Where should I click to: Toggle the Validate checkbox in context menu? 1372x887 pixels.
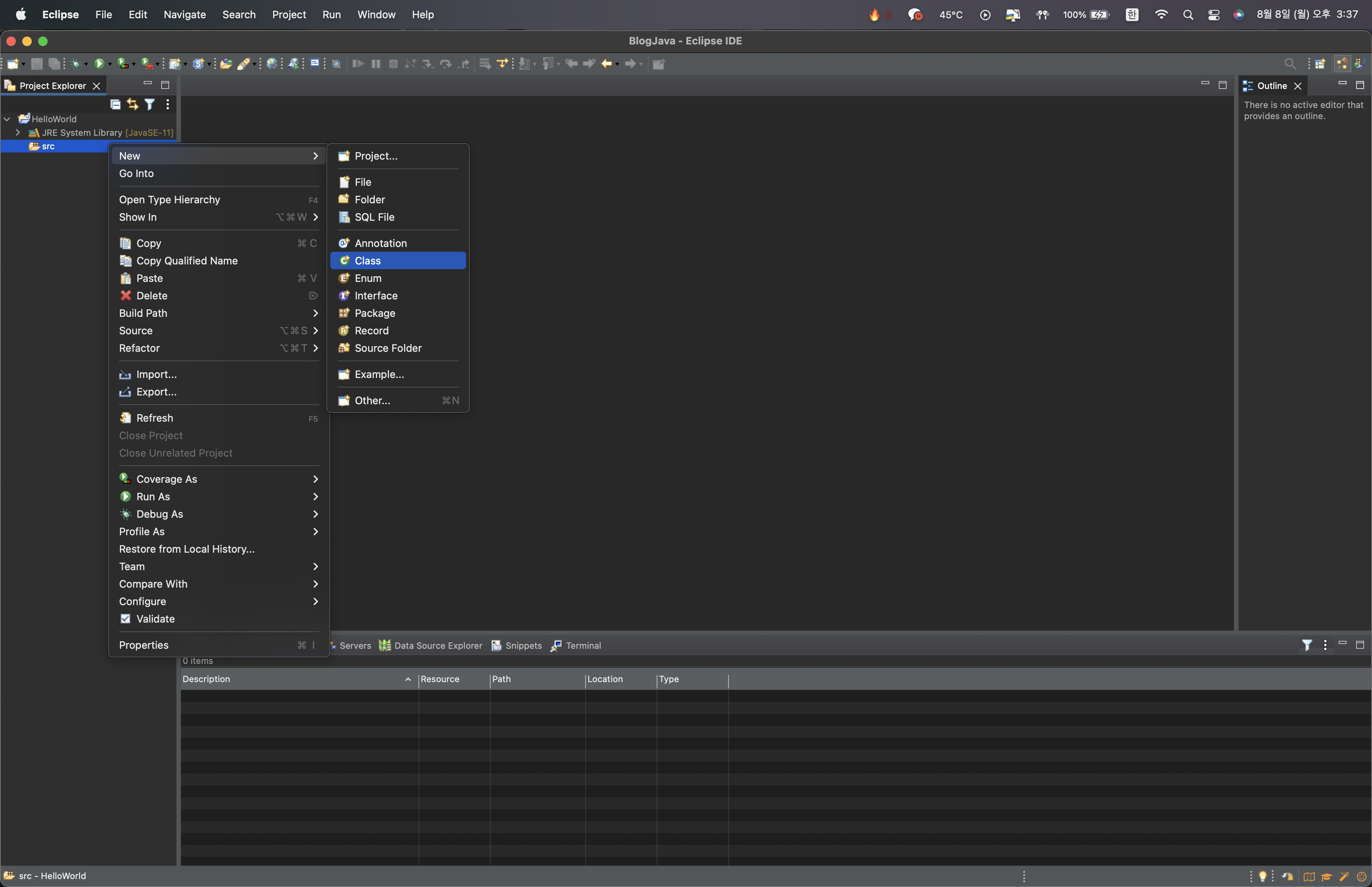125,619
